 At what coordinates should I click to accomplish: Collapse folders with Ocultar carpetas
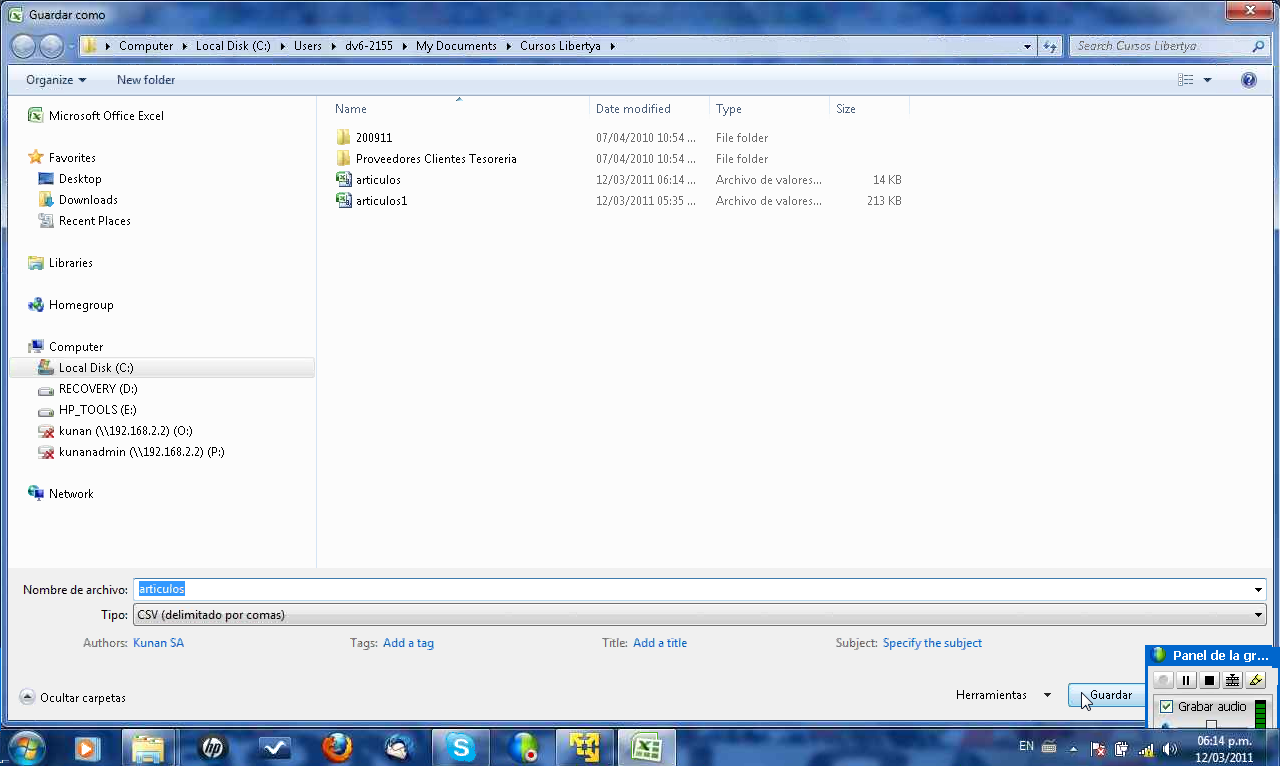[x=73, y=698]
